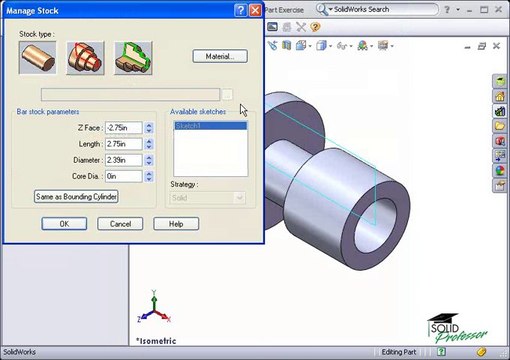Open the Custom Properties task pane tab
Image resolution: width=510 pixels, height=360 pixels.
(x=500, y=185)
